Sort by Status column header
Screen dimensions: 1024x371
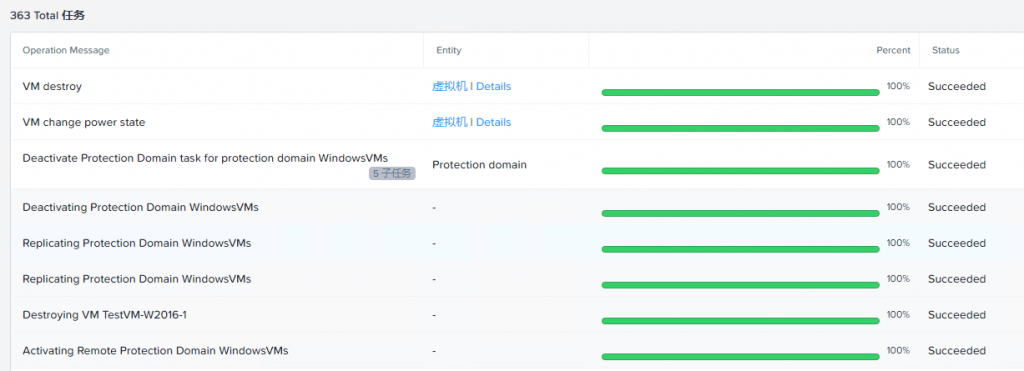click(x=946, y=50)
